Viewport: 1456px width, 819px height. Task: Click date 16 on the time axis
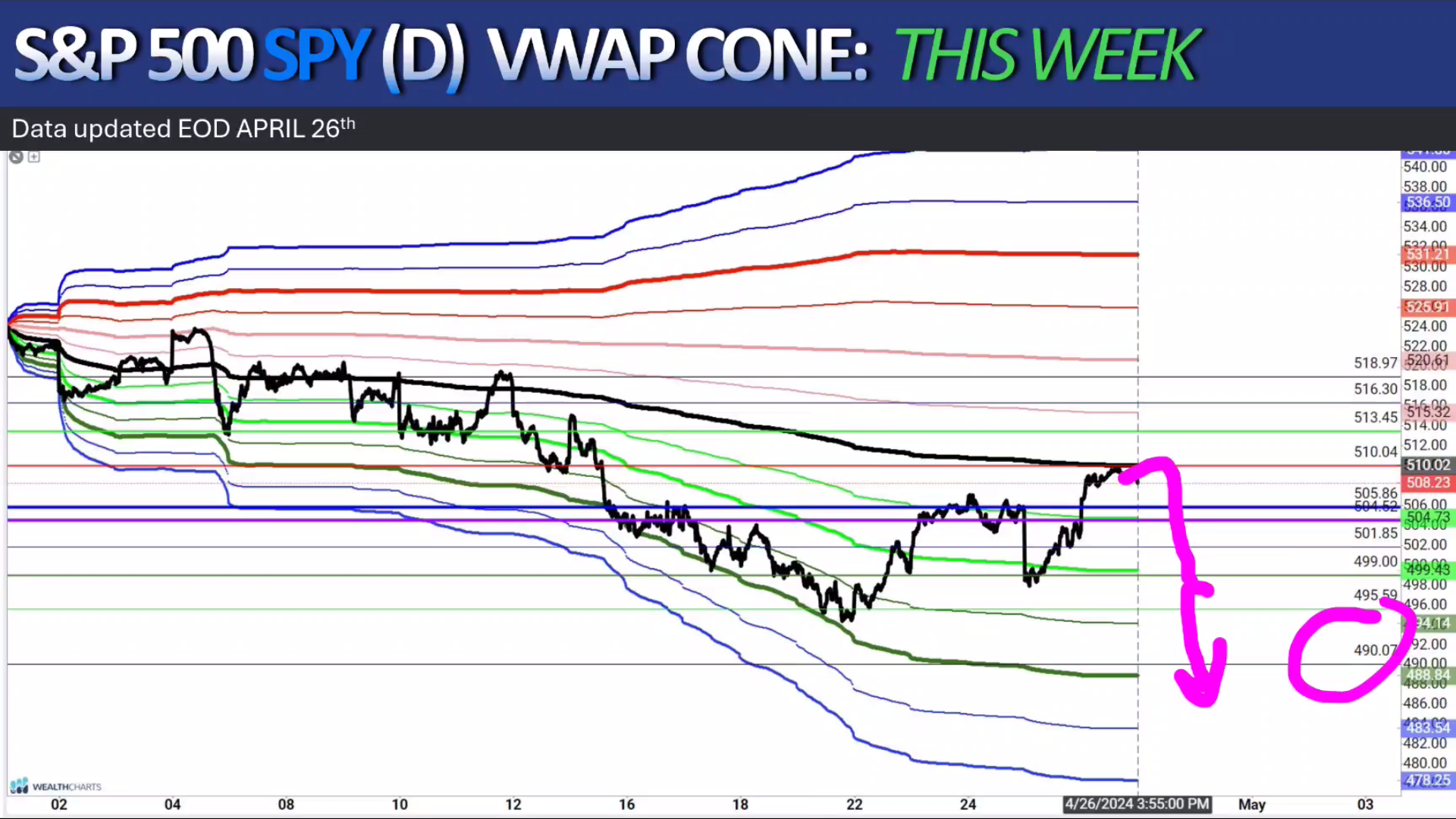pyautogui.click(x=626, y=804)
